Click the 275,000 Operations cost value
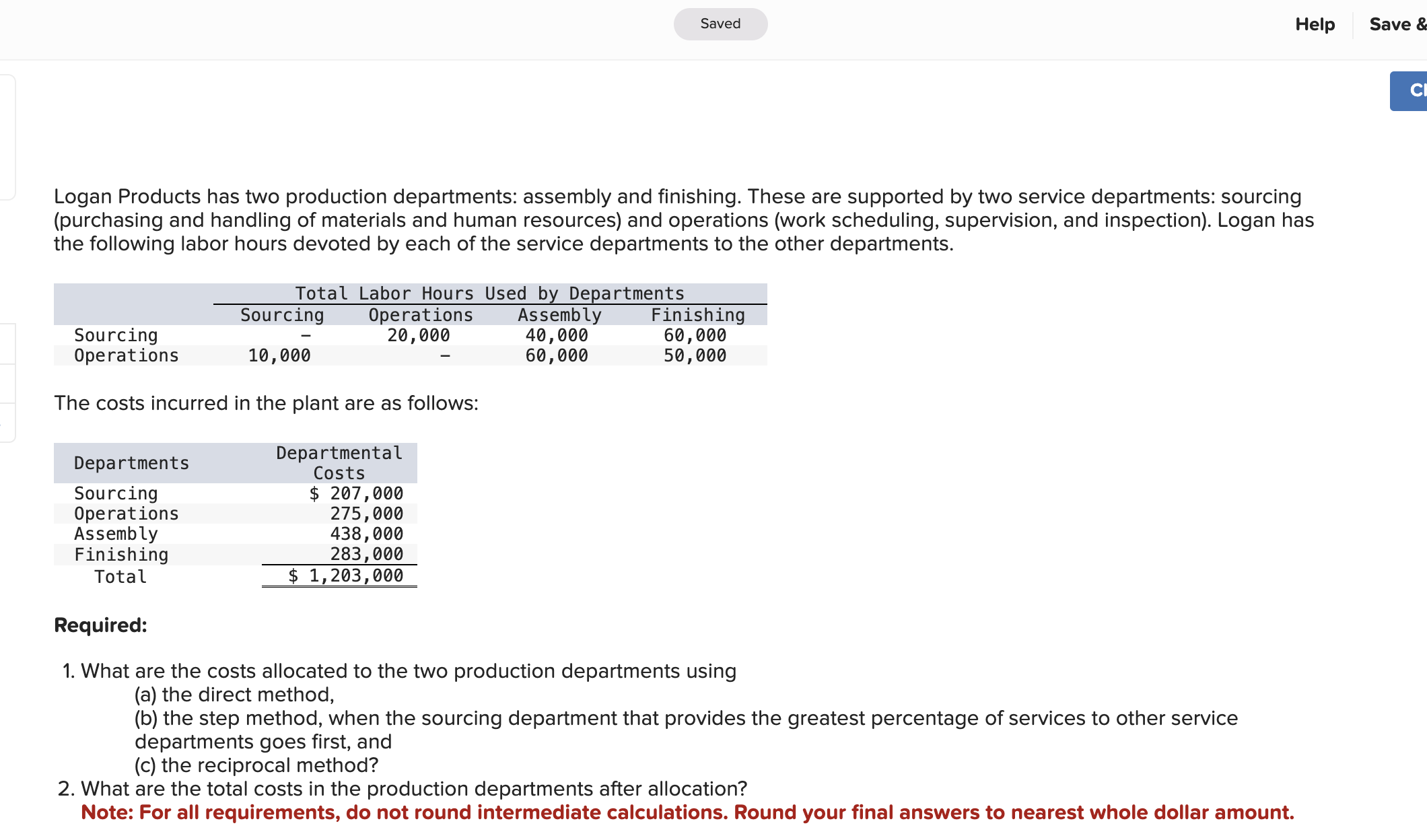 366,514
